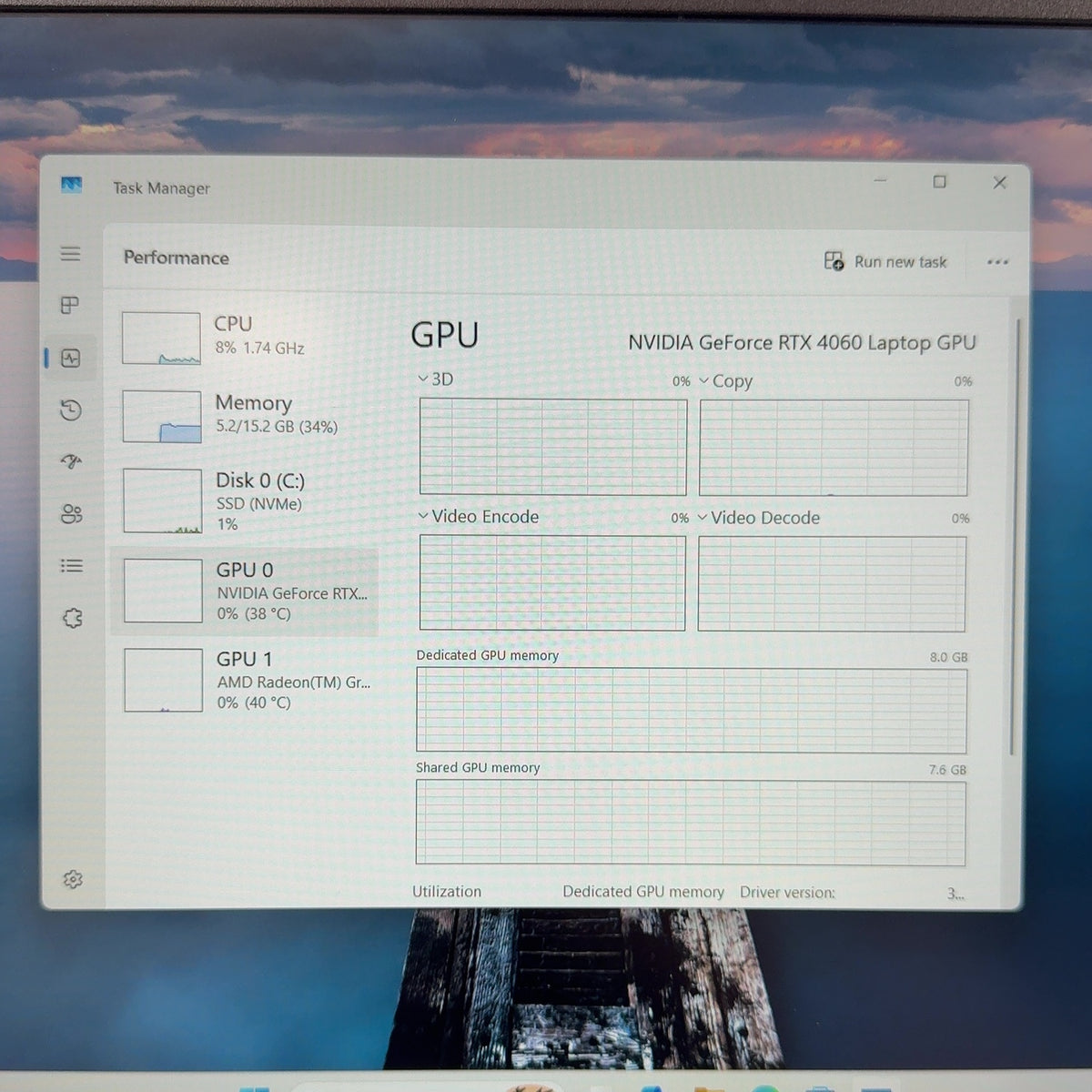Image resolution: width=1092 pixels, height=1092 pixels.
Task: Select GPU 0 NVIDIA GeForce RTX entry
Action: point(246,591)
